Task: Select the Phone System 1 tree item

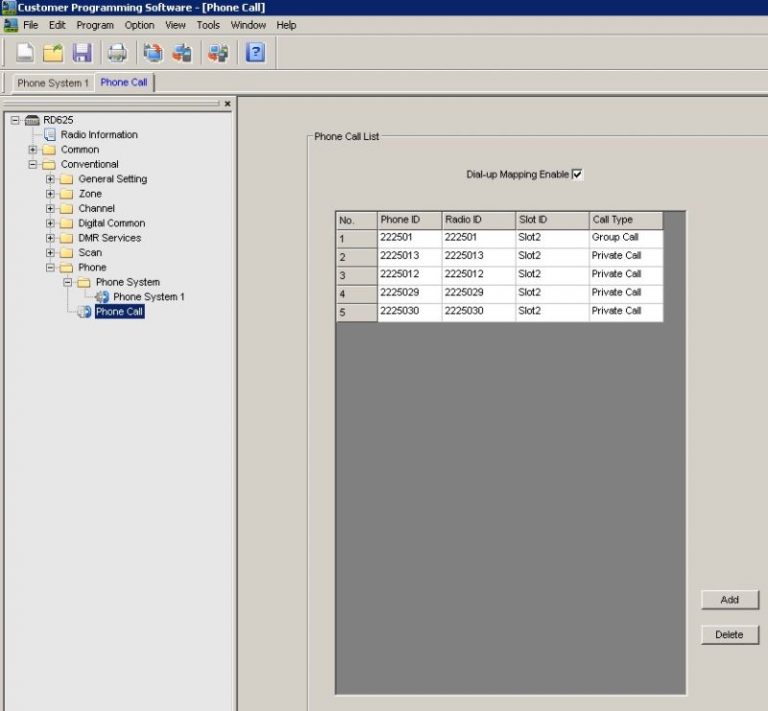Action: (149, 297)
